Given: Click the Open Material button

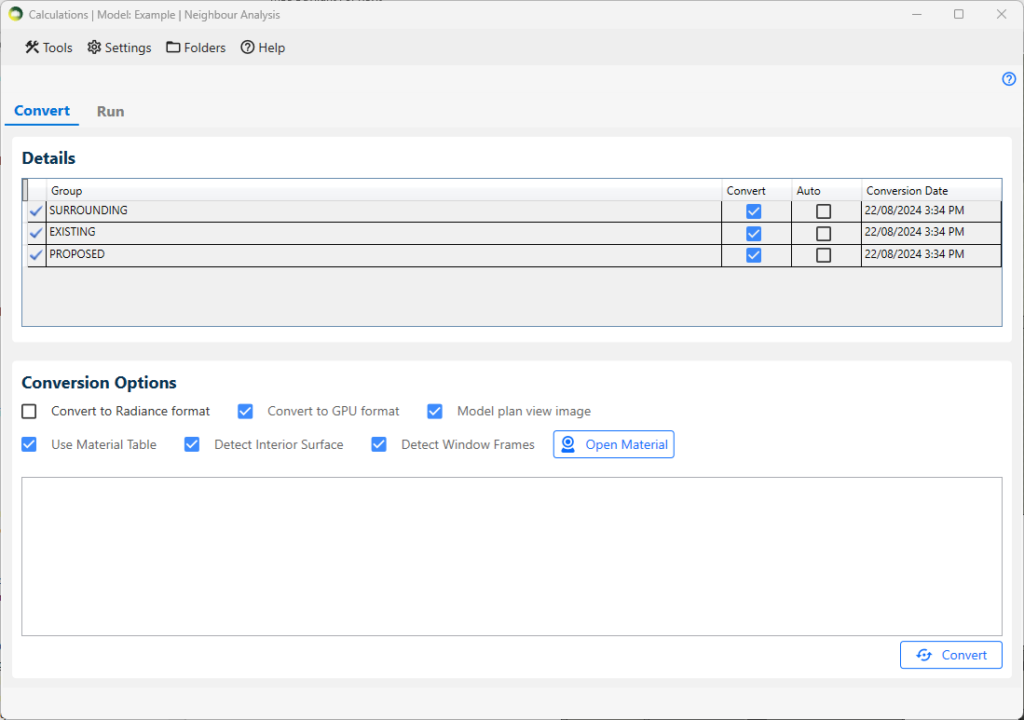Looking at the screenshot, I should point(613,444).
